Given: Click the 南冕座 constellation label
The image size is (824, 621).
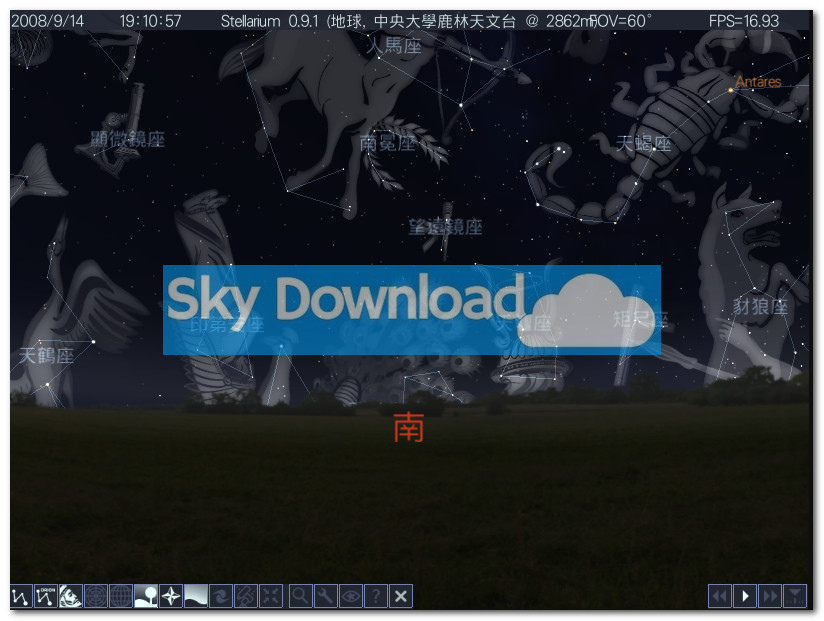Looking at the screenshot, I should [388, 143].
